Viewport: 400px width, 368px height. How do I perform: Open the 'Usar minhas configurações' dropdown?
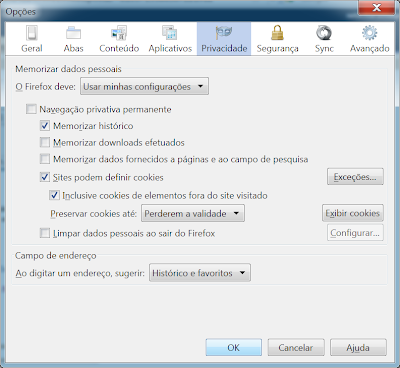click(144, 86)
